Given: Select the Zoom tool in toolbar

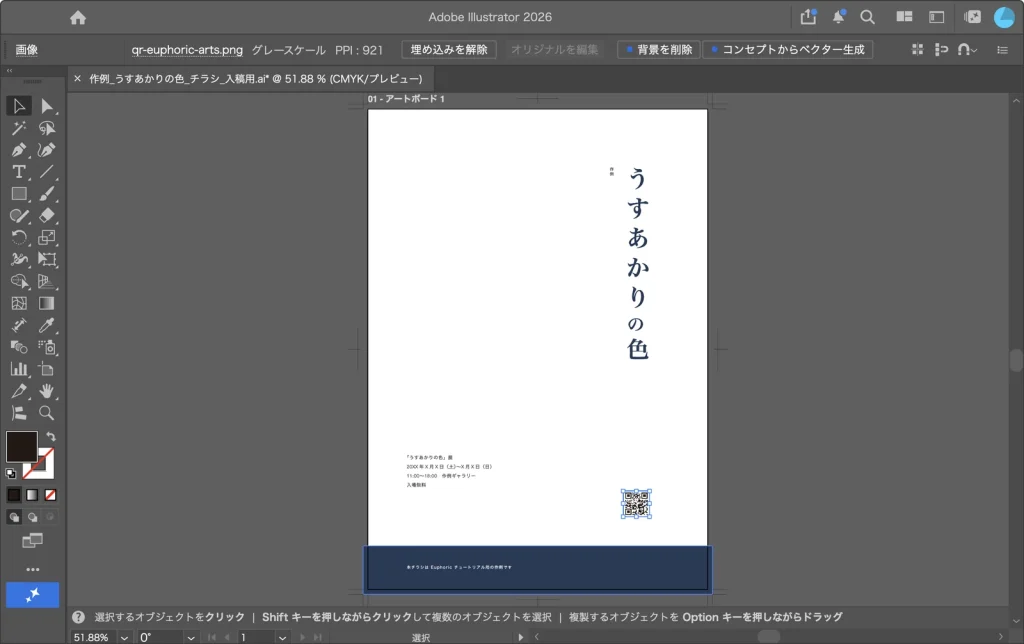Looking at the screenshot, I should (x=46, y=413).
